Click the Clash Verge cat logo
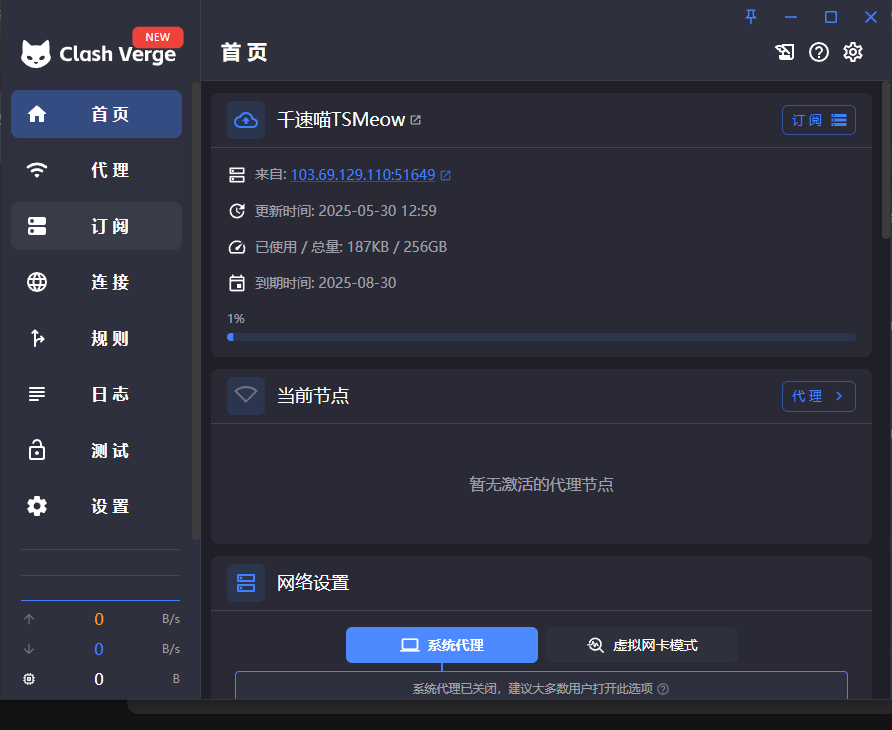This screenshot has height=730, width=892. 36,53
